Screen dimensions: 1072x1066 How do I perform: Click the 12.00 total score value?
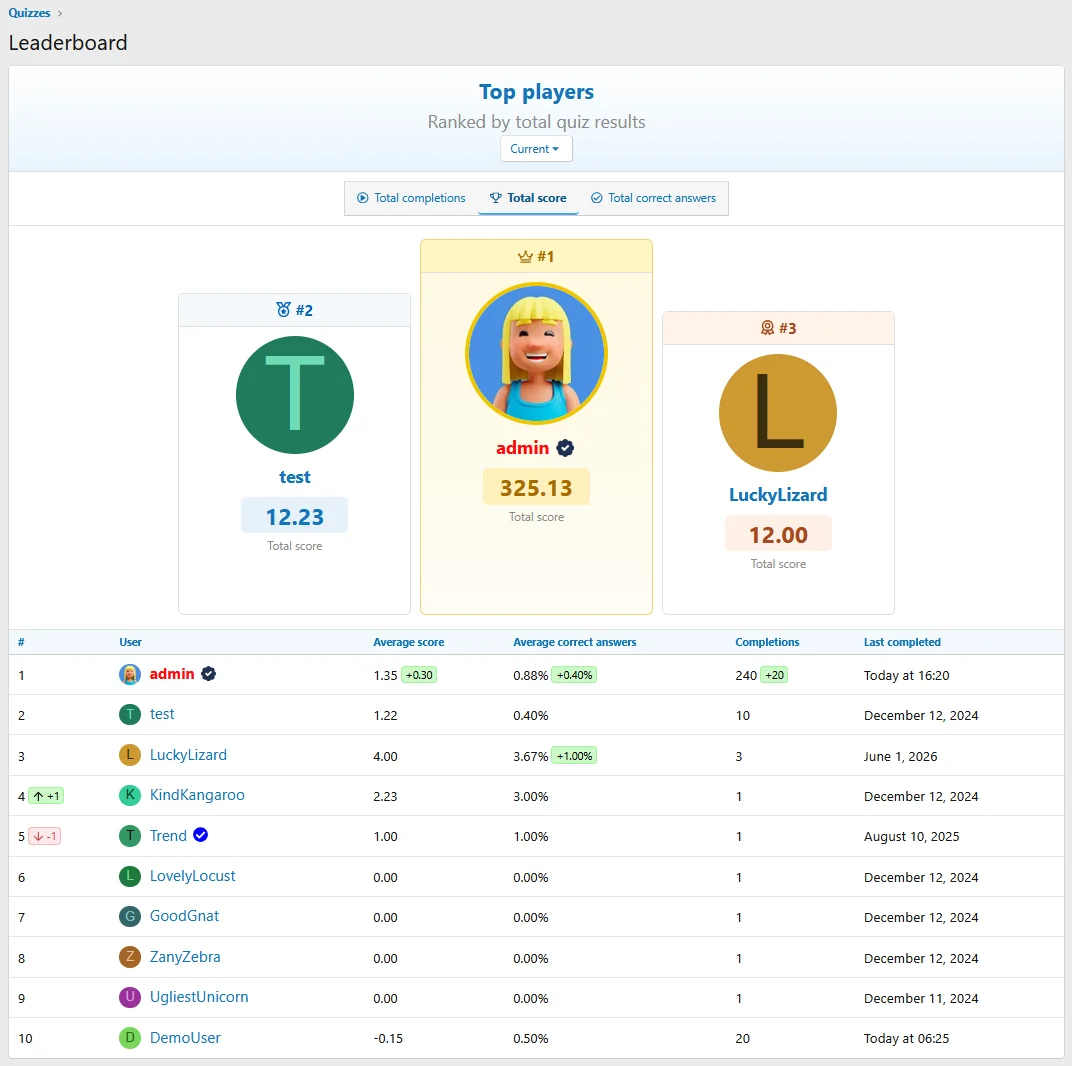(x=778, y=534)
